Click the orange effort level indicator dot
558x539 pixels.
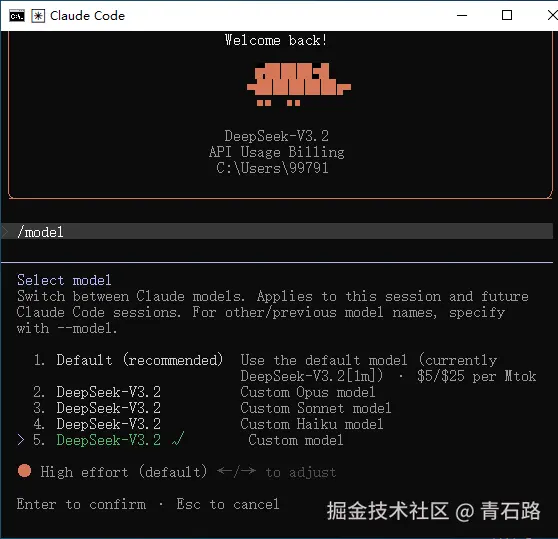[24, 470]
